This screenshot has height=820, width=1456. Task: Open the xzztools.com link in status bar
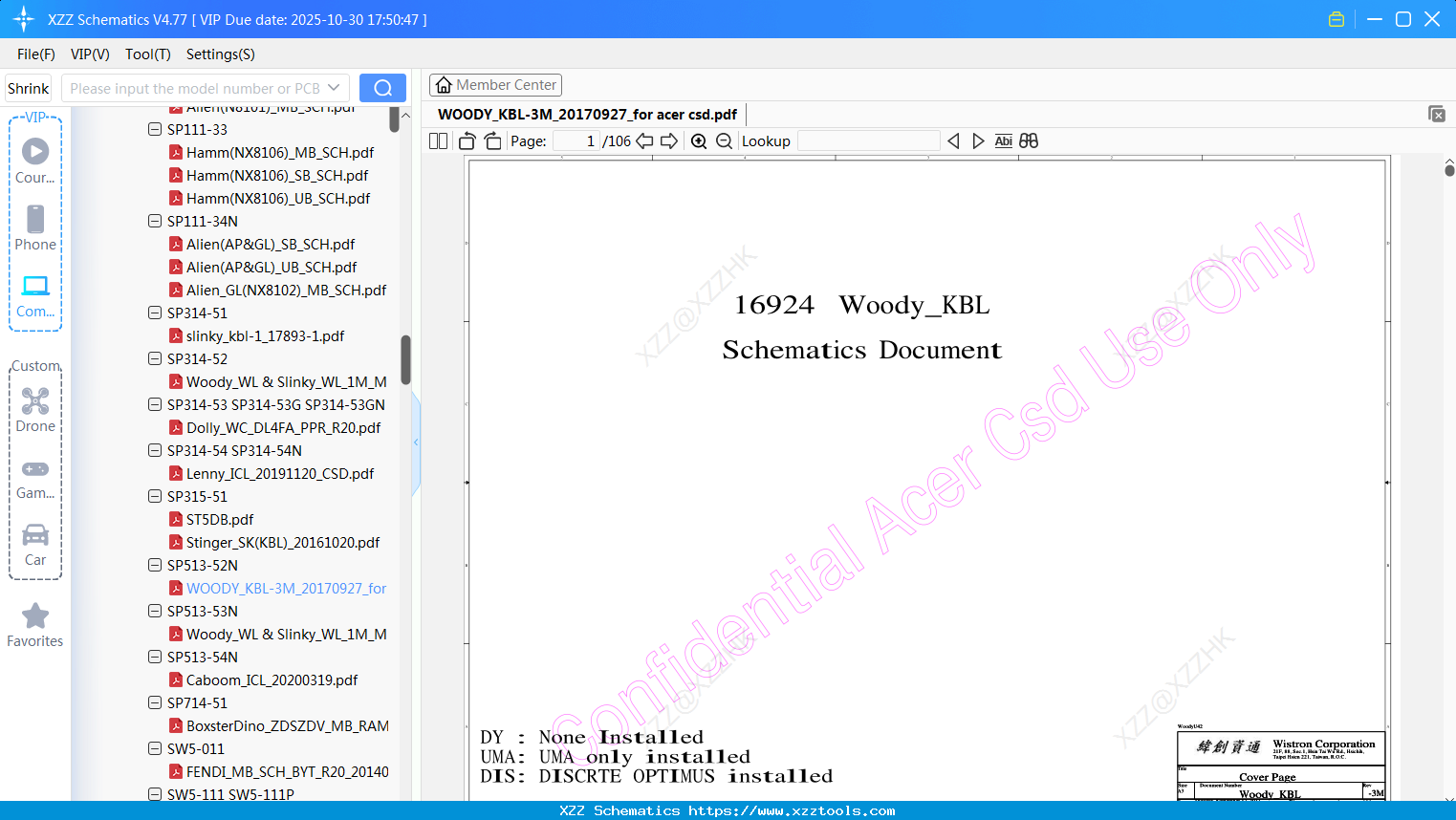pyautogui.click(x=792, y=810)
